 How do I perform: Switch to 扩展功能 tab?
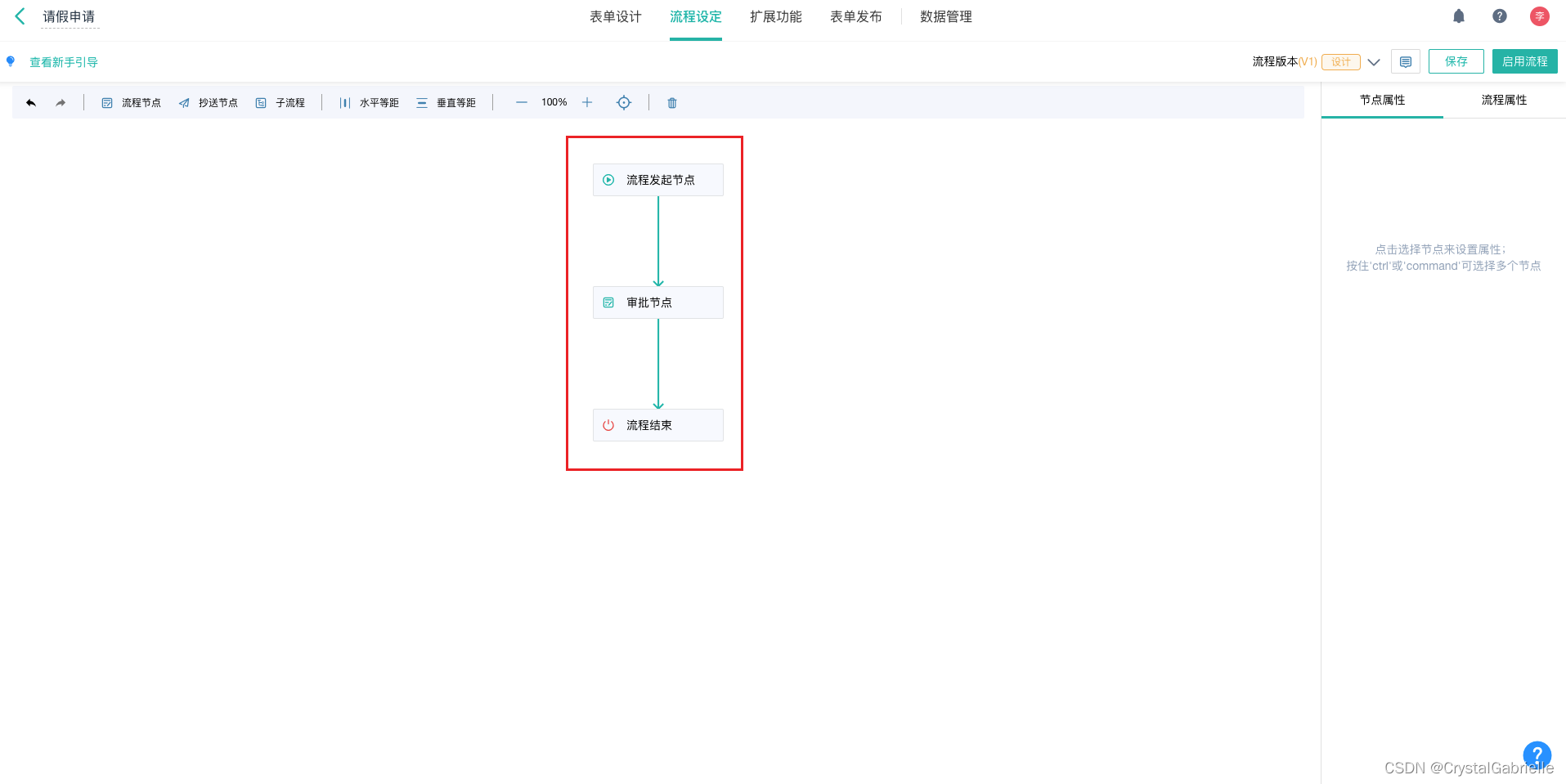pos(776,16)
